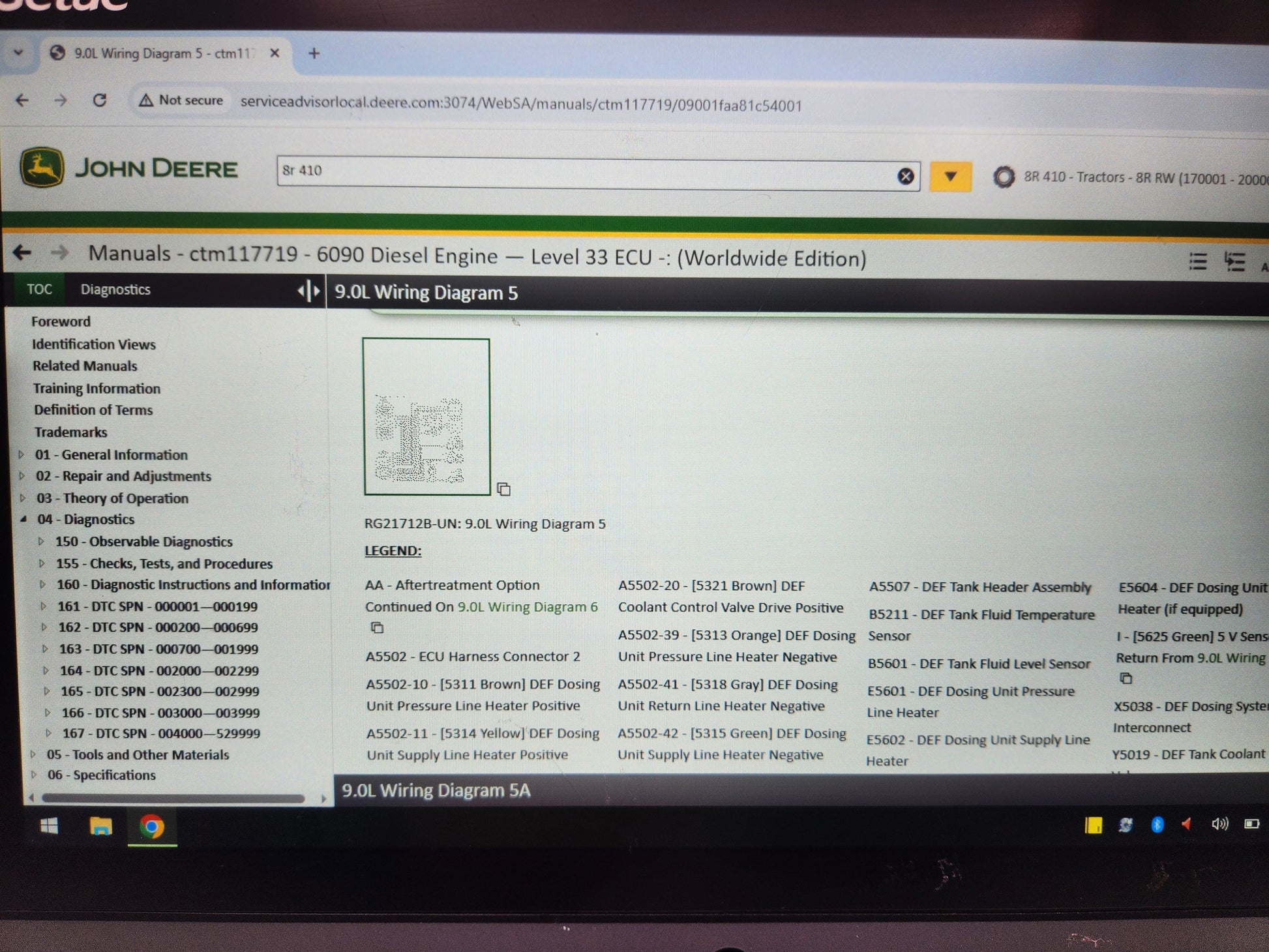The image size is (1269, 952).
Task: Go forward in manual navigation
Action: click(59, 252)
